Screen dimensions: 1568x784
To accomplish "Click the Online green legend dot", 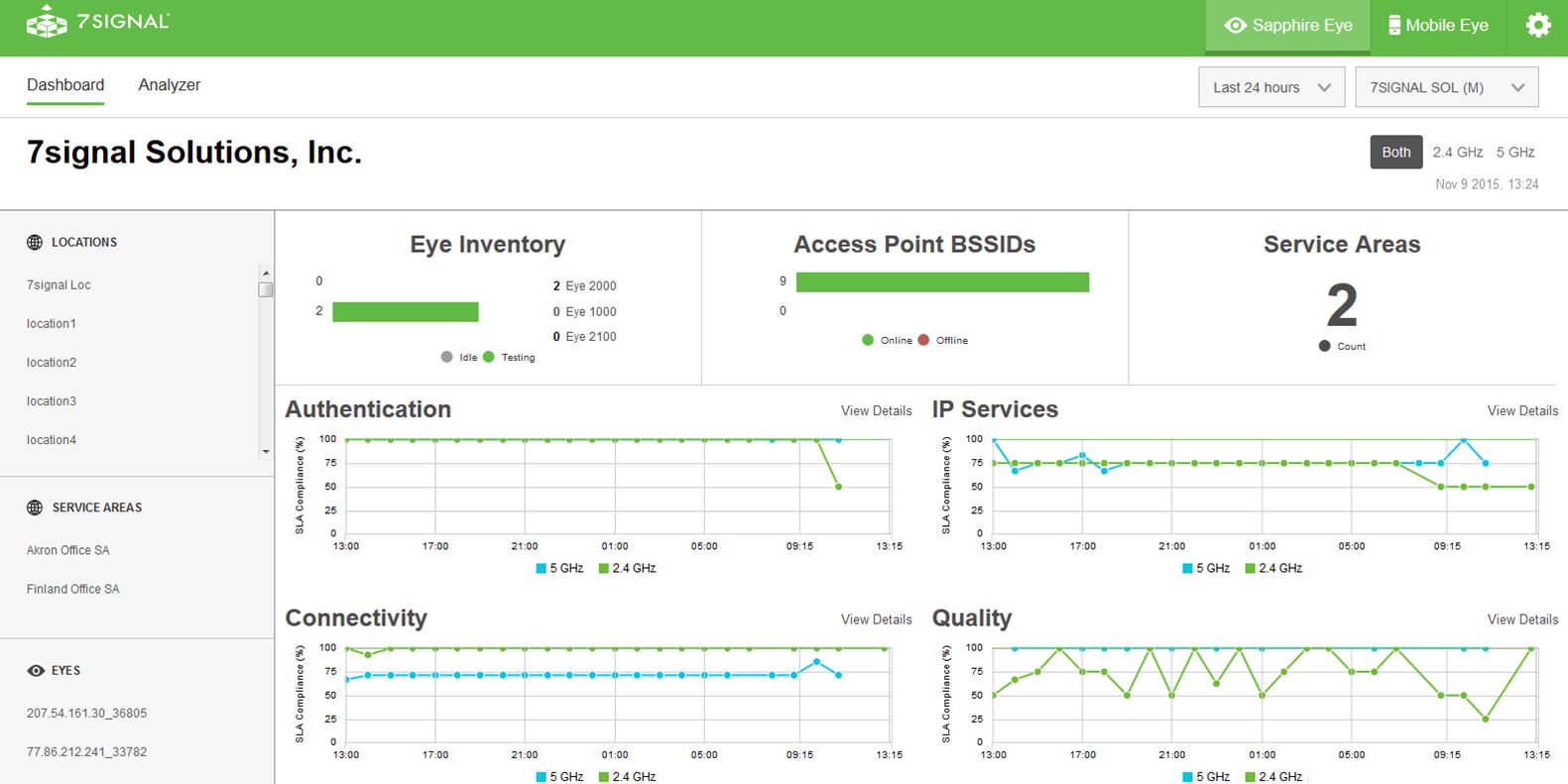I will coord(868,340).
